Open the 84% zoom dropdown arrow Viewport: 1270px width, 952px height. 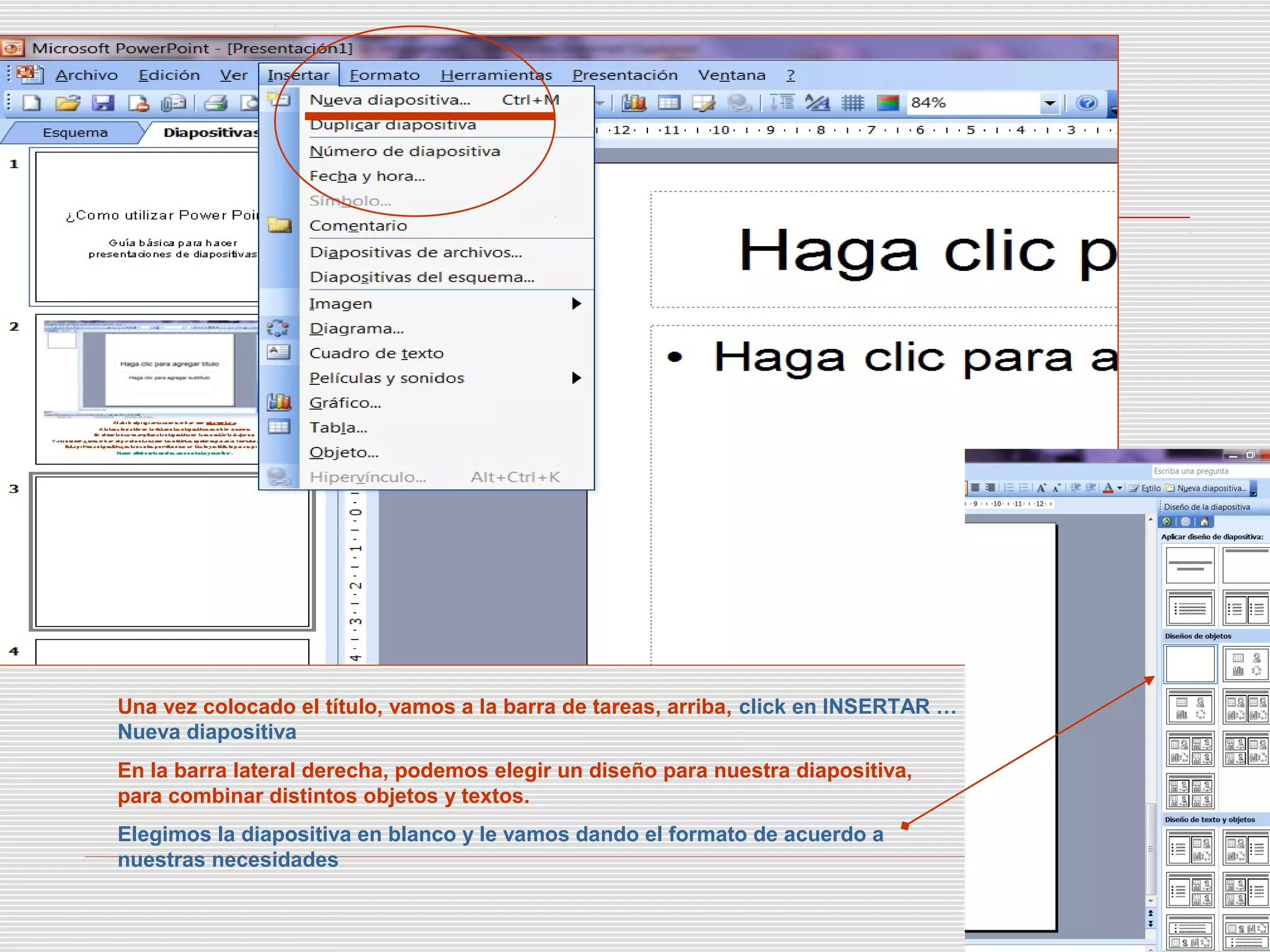pos(1049,103)
